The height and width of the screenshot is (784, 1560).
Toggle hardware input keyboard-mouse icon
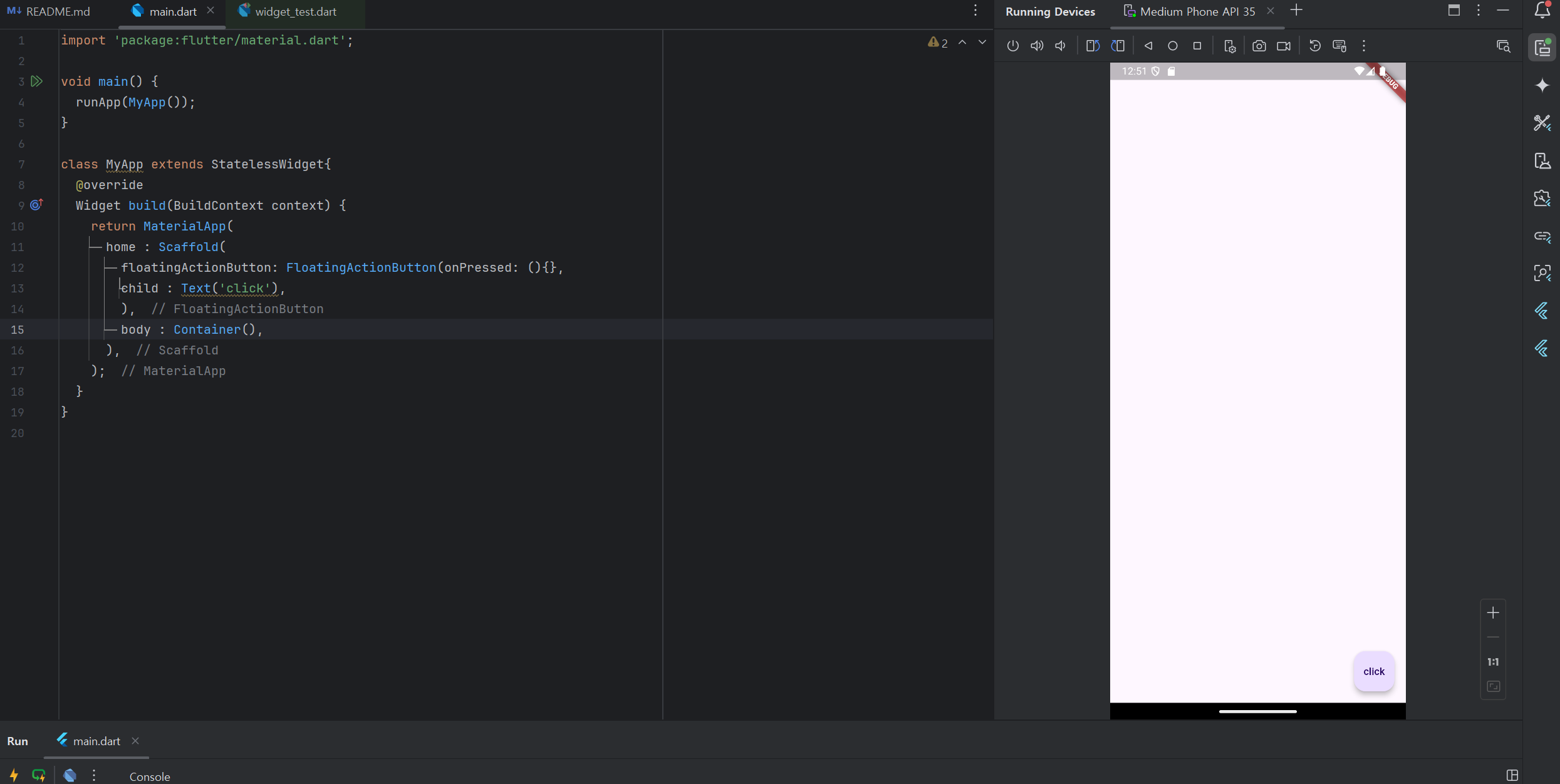pos(1339,46)
